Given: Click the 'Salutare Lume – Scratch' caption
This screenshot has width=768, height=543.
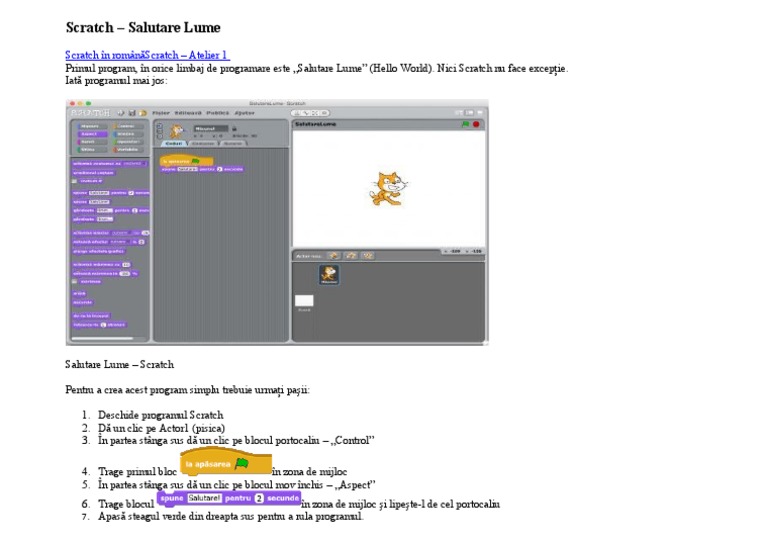Looking at the screenshot, I should [x=120, y=364].
